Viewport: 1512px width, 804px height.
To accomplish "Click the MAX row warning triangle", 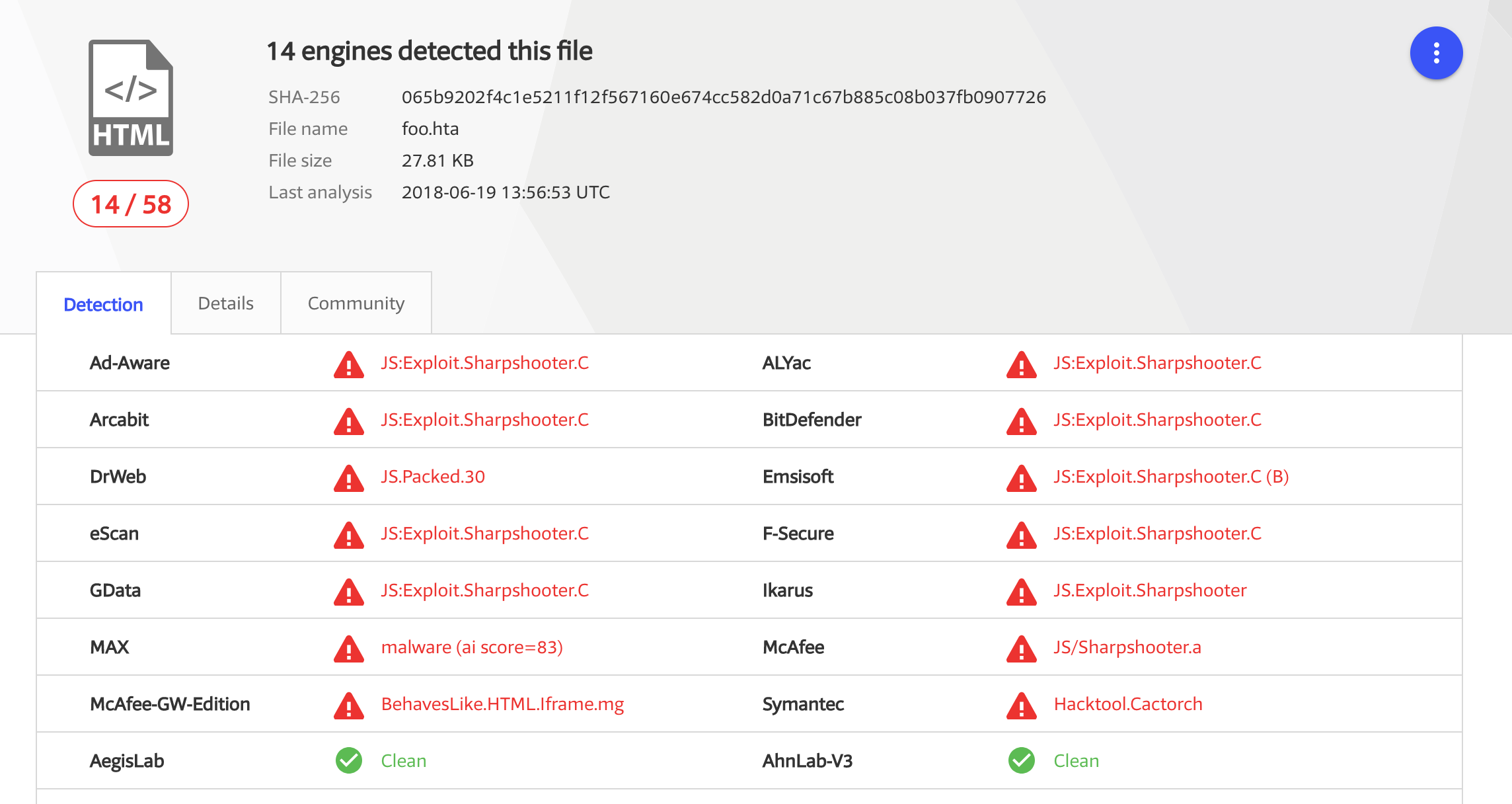I will (x=349, y=649).
